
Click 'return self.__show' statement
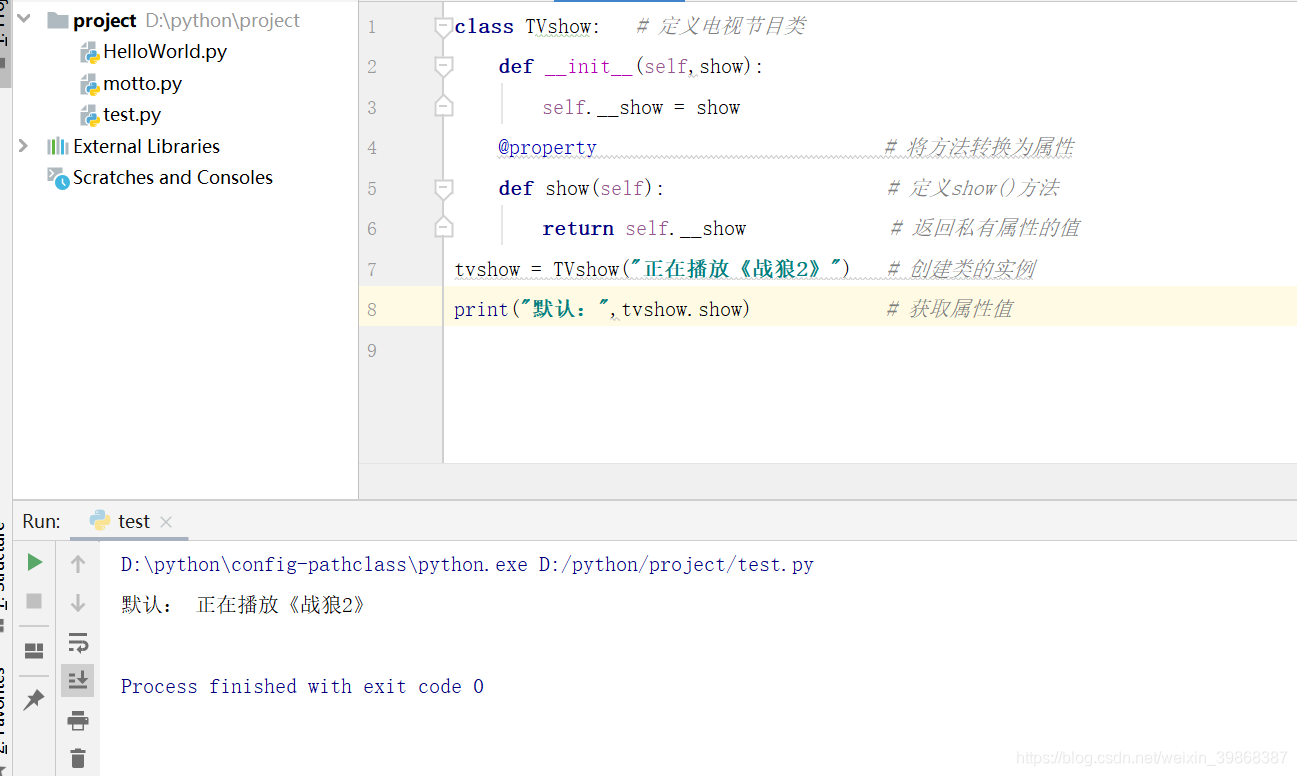click(x=644, y=228)
